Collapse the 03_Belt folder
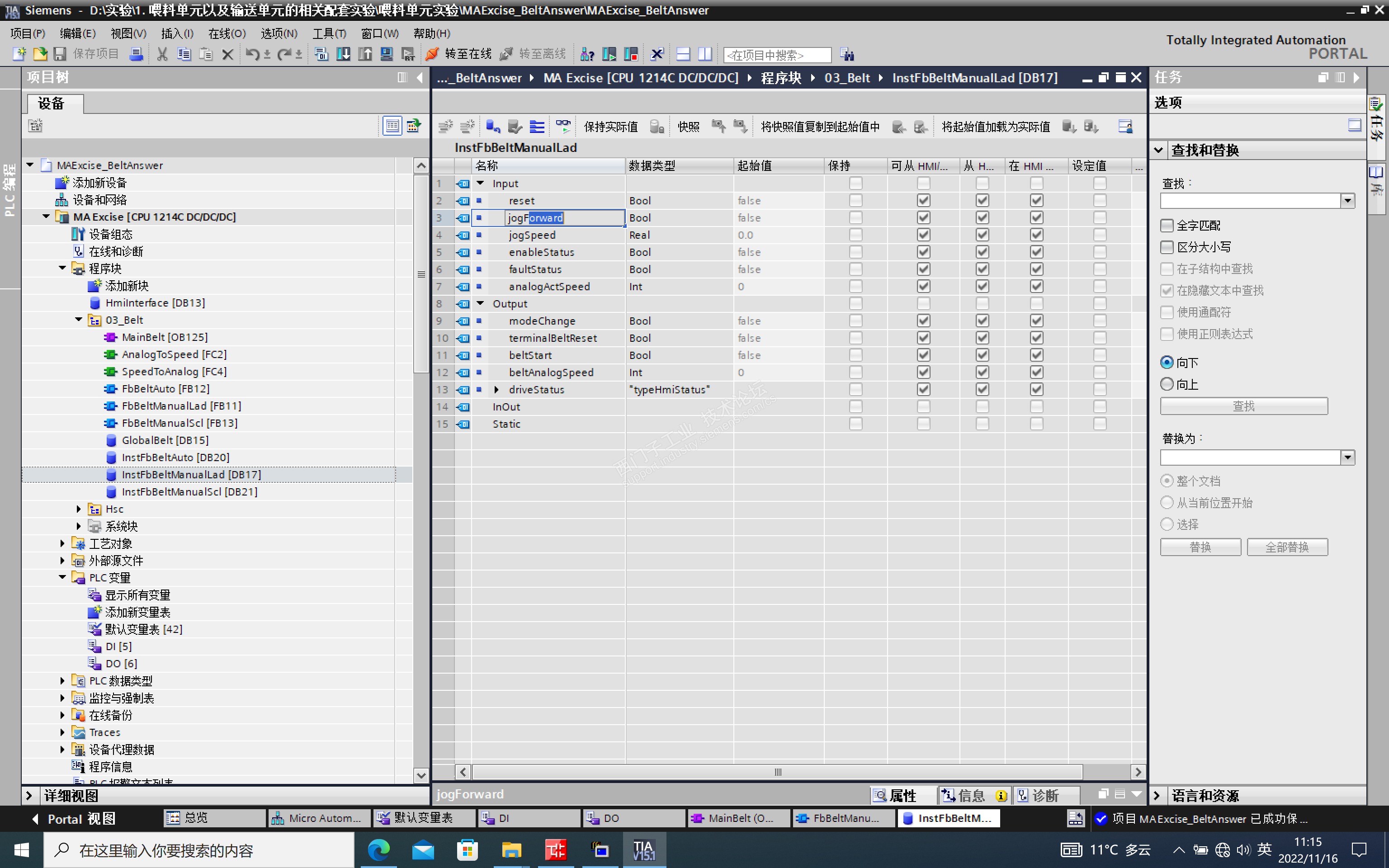Viewport: 1389px width, 868px height. pos(79,320)
